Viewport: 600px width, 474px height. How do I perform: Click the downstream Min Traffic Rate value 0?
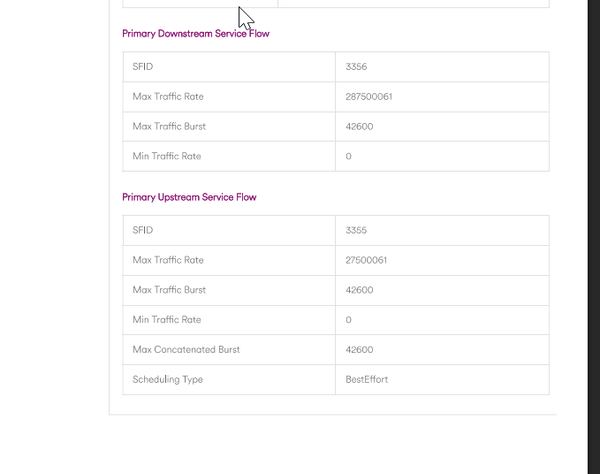point(348,157)
